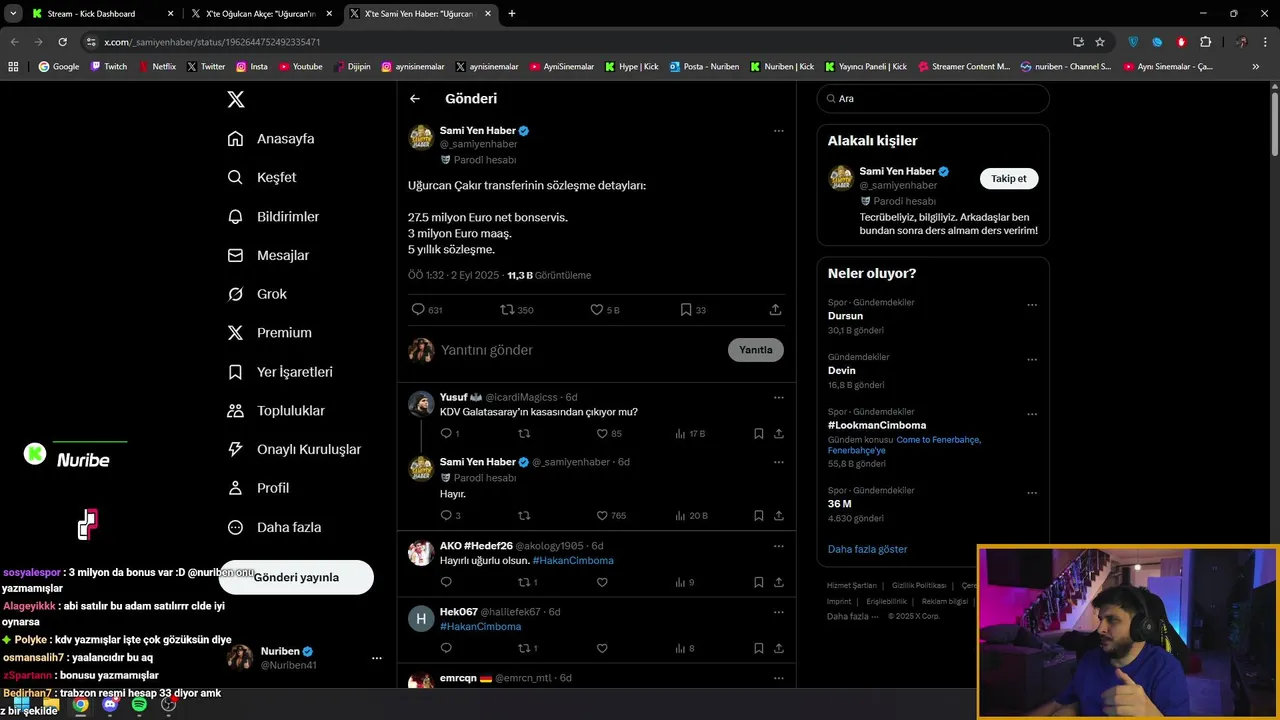This screenshot has width=1280, height=720.
Task: Bookmark Sami Yen Haber's 'Hayır.' reply
Action: point(759,516)
